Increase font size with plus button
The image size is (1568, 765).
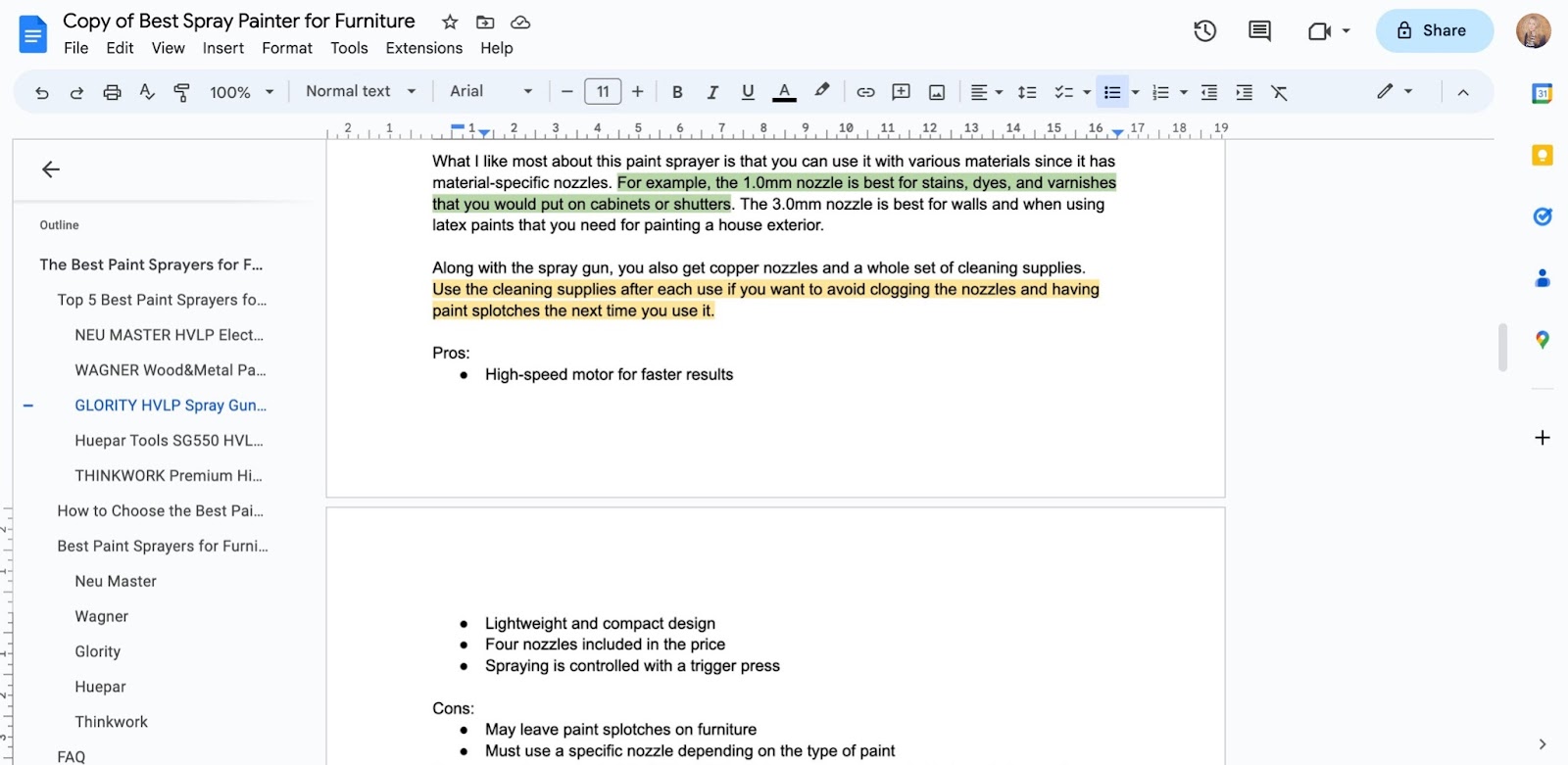638,91
